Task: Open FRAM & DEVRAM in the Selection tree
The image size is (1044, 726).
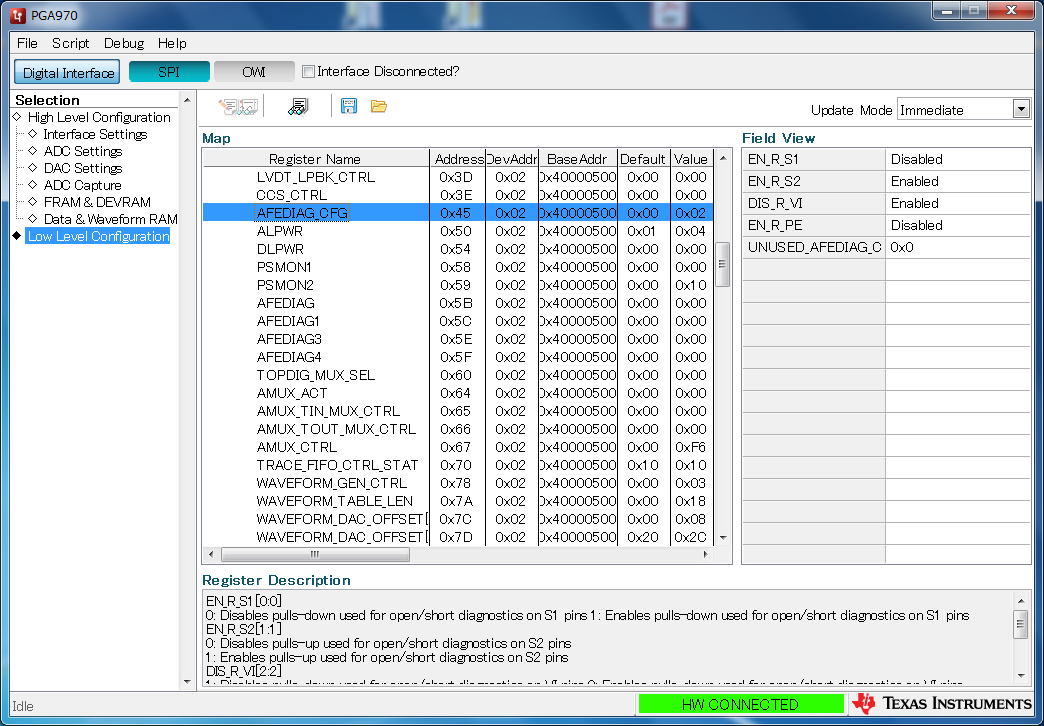Action: [97, 202]
